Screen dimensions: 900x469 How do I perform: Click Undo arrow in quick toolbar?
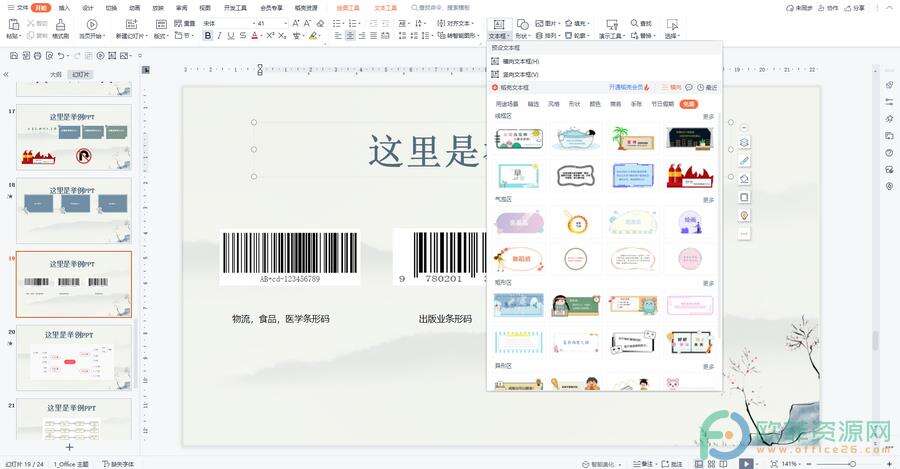61,56
